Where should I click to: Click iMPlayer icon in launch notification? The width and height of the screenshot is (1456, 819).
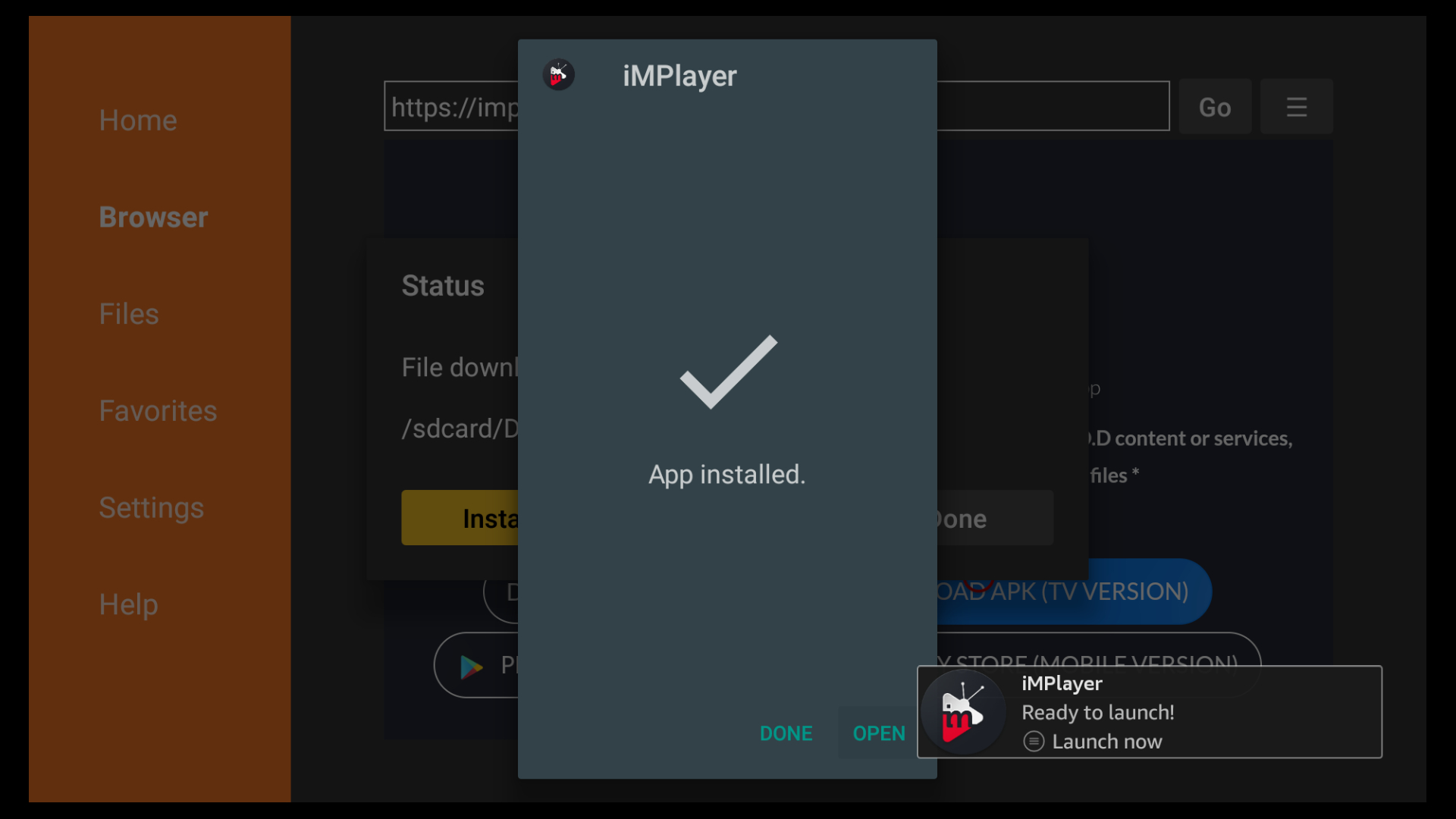point(962,713)
